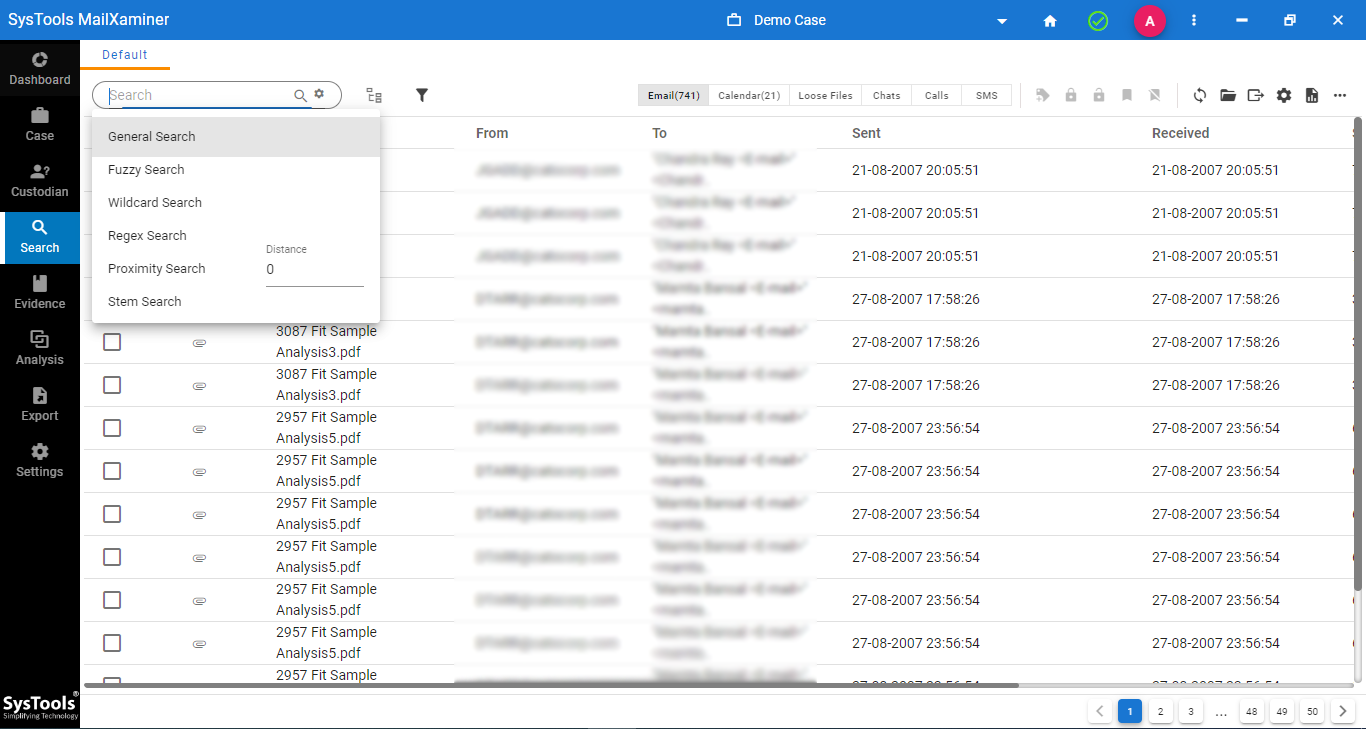Focus the Search text field

point(198,95)
